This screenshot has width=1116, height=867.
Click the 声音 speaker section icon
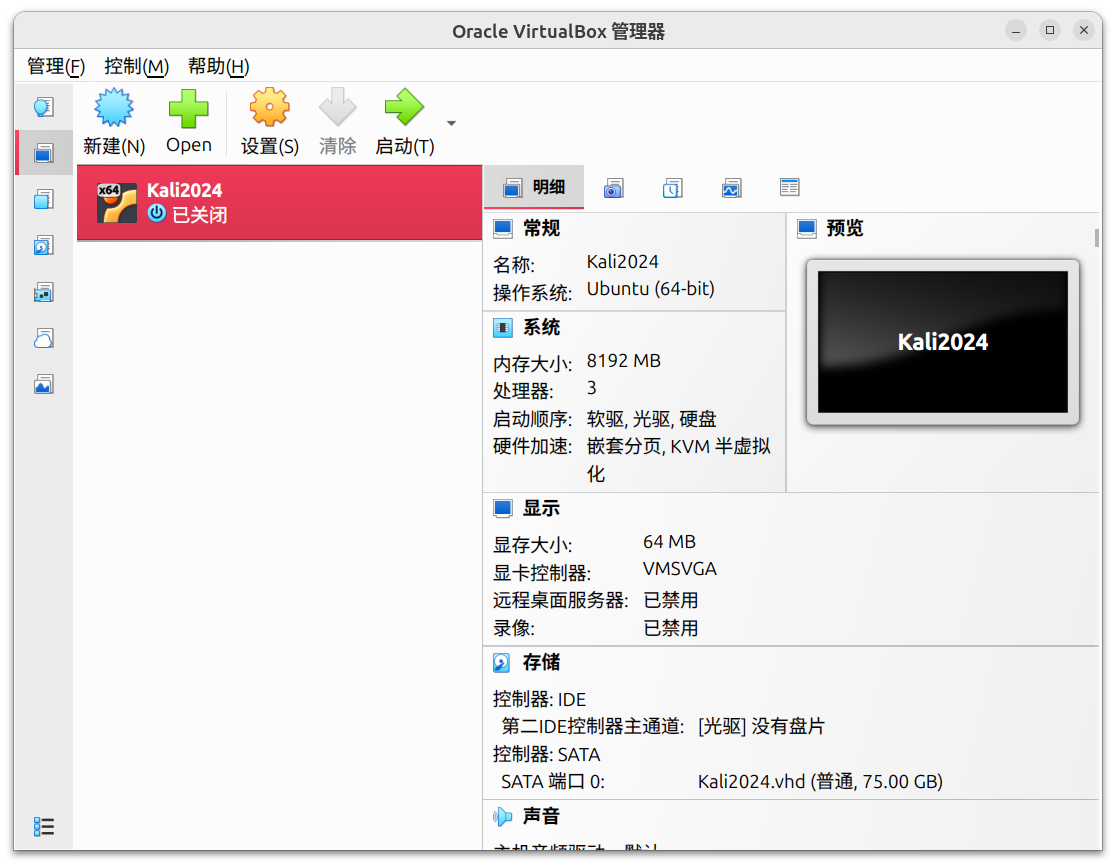[x=502, y=816]
